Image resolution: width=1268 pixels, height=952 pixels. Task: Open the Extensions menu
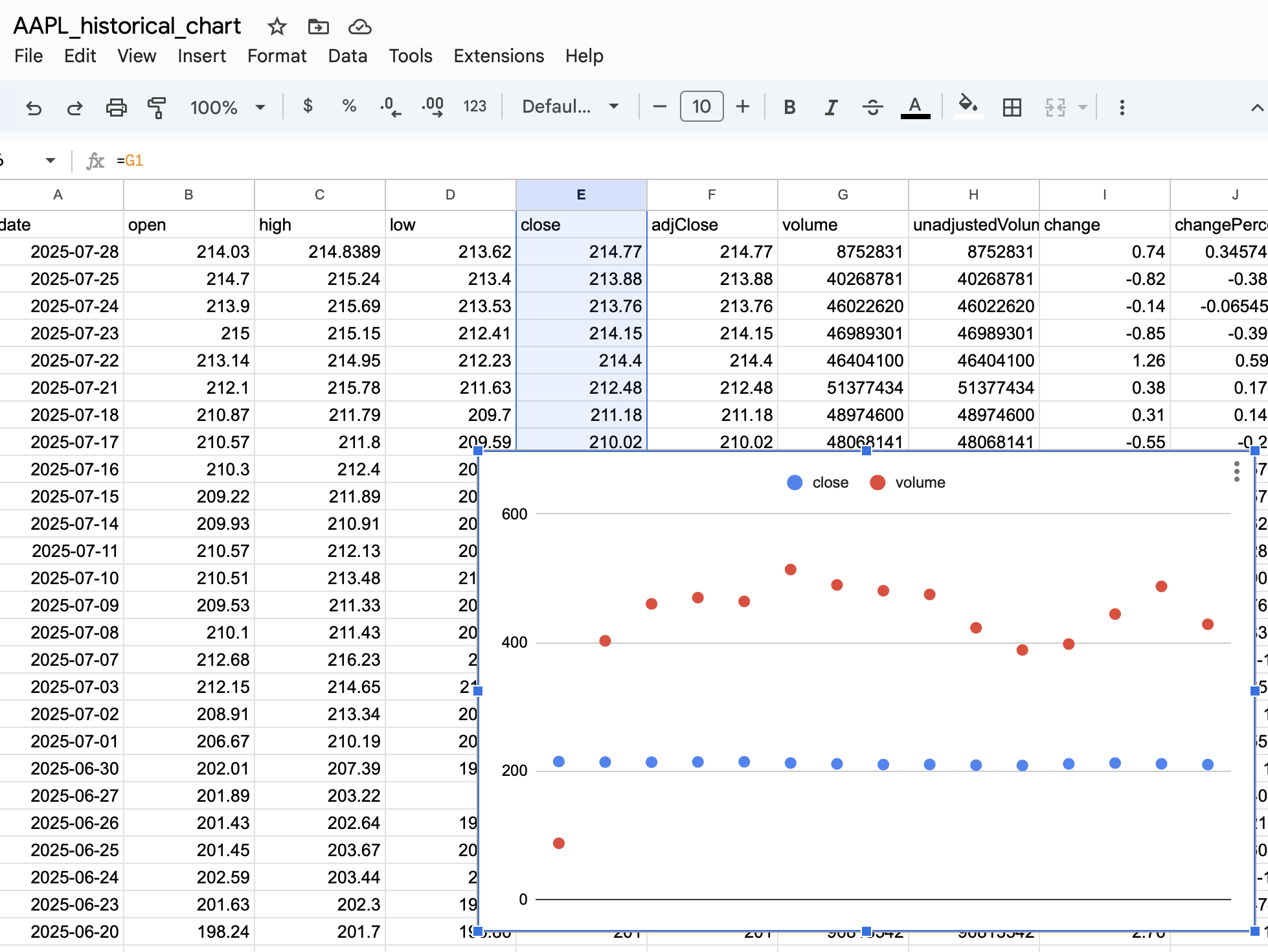[x=499, y=56]
